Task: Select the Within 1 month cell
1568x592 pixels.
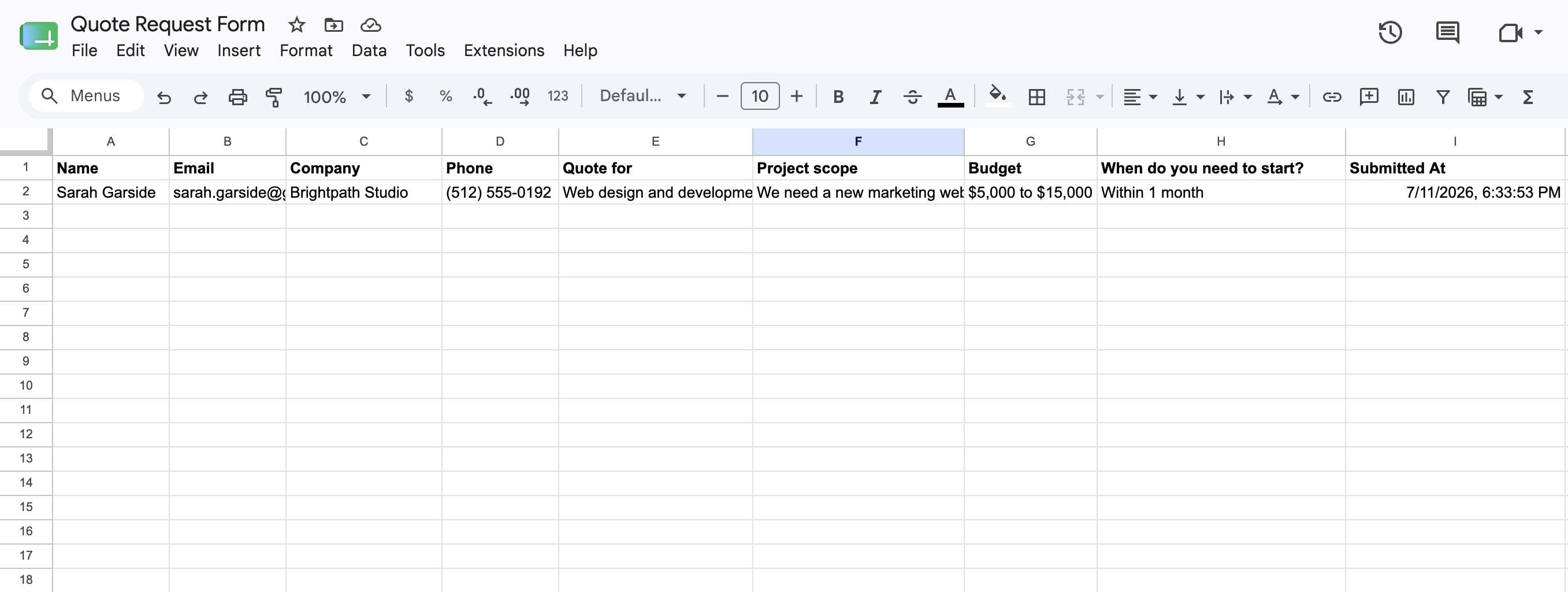Action: point(1220,192)
